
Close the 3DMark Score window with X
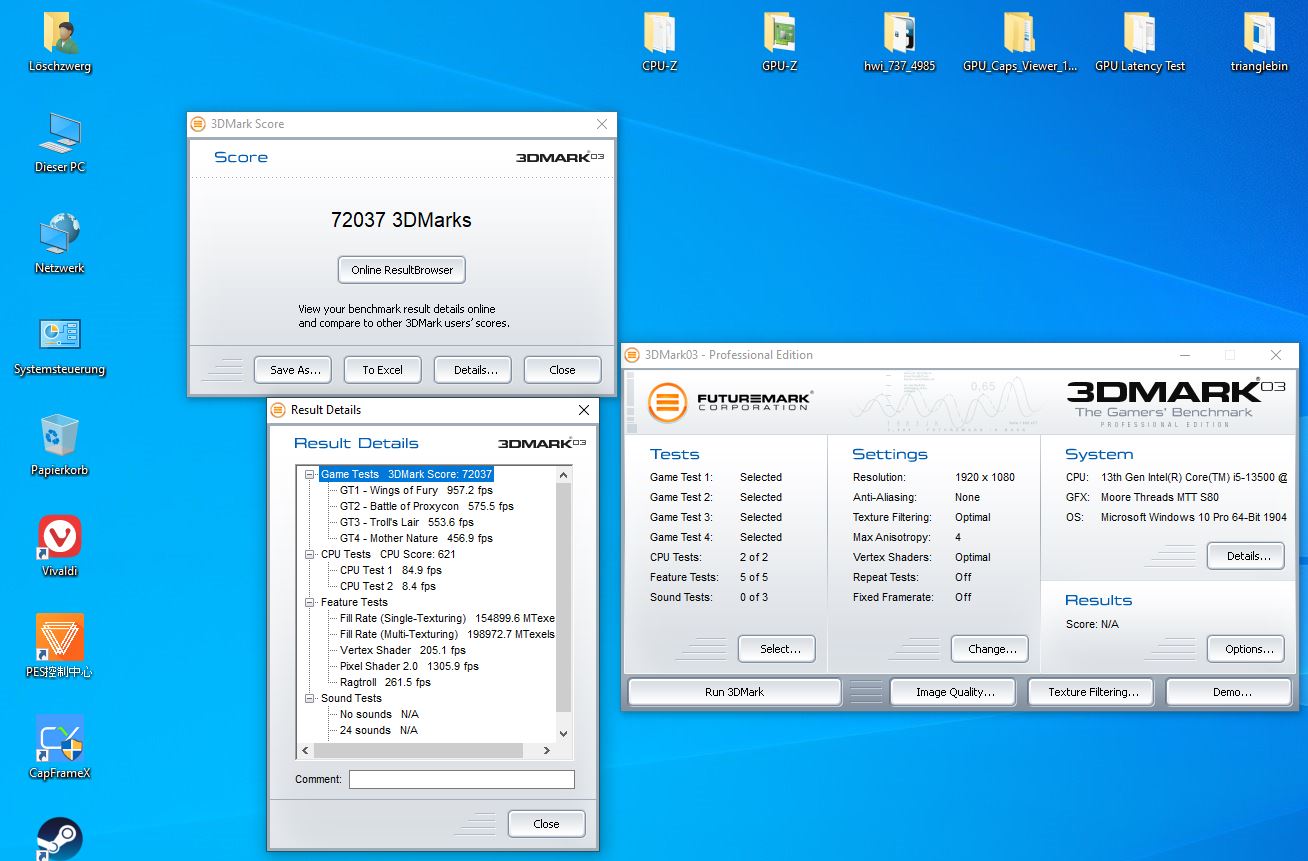point(602,124)
